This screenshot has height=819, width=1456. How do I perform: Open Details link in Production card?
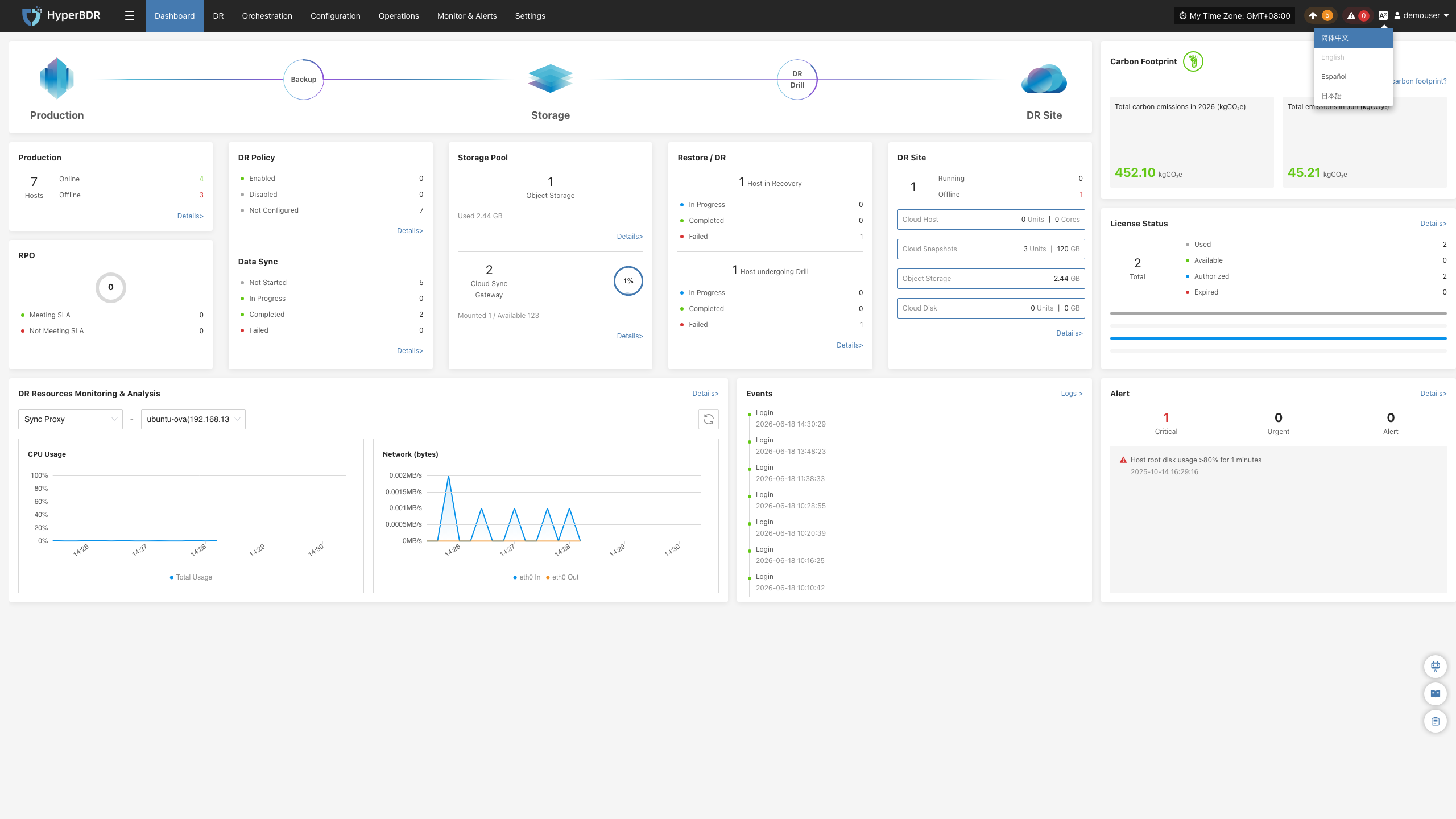191,216
